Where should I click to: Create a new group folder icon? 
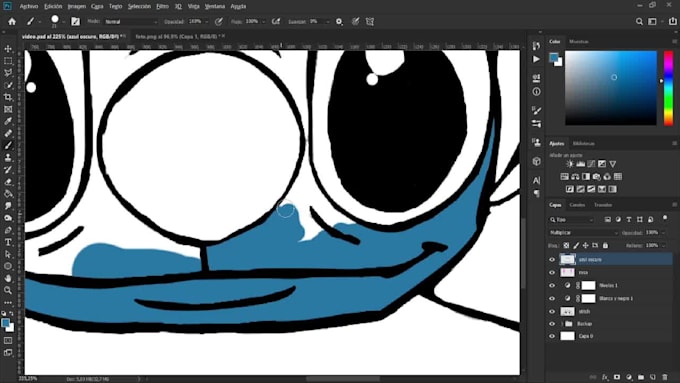pos(641,377)
